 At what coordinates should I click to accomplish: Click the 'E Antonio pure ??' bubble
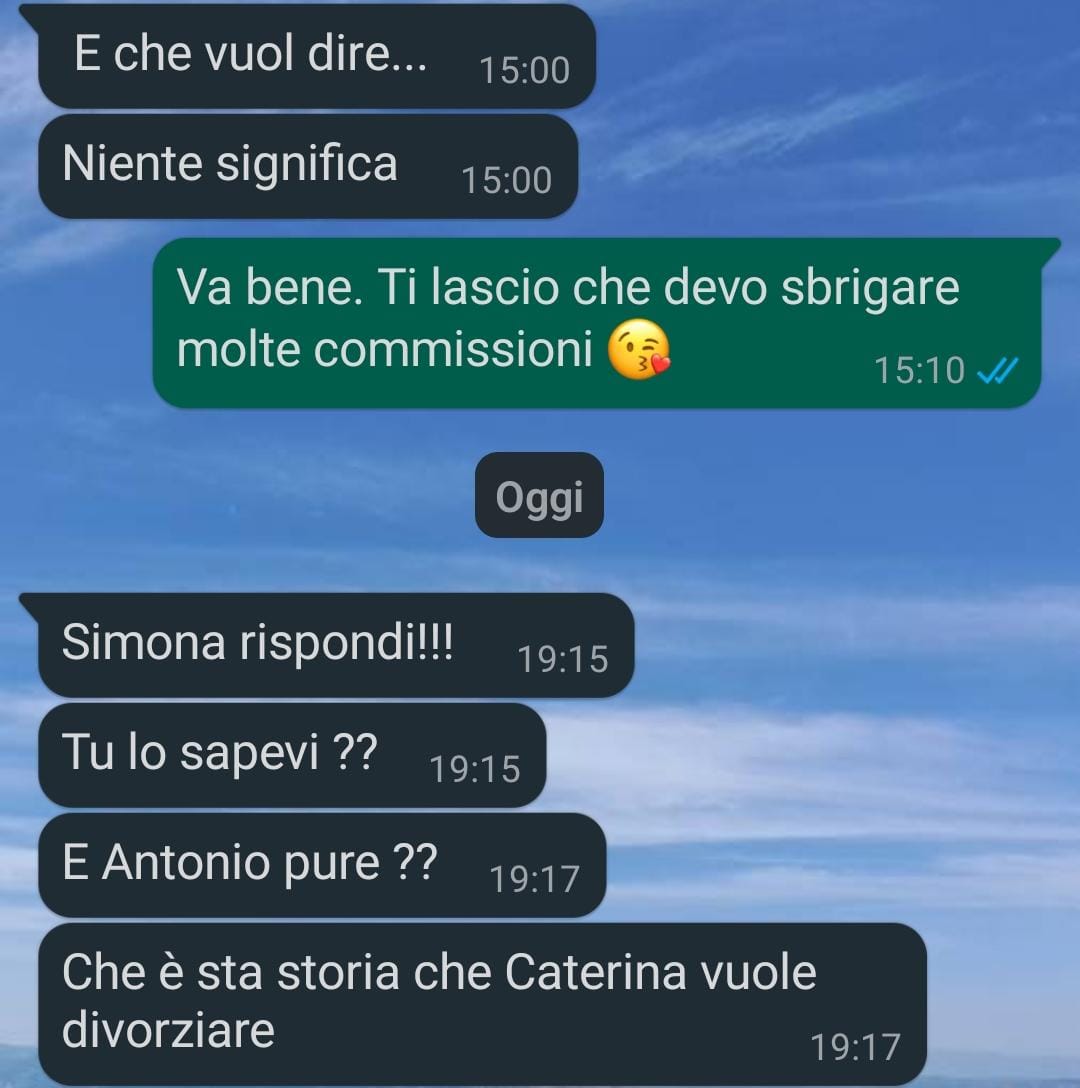tap(322, 865)
